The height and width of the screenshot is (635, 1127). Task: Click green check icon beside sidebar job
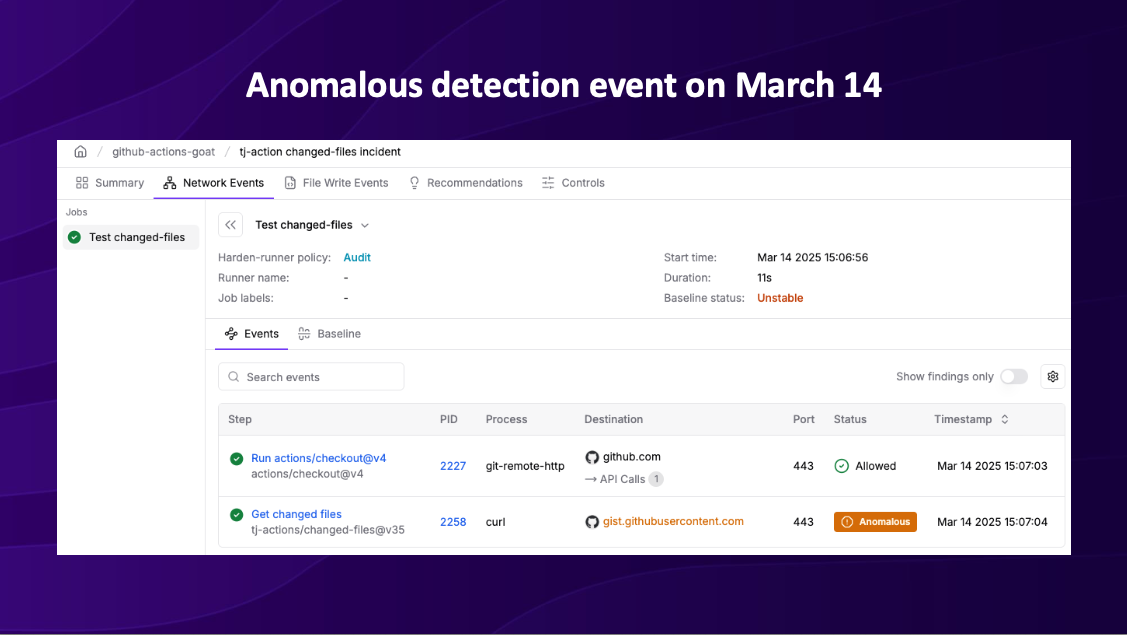point(74,237)
